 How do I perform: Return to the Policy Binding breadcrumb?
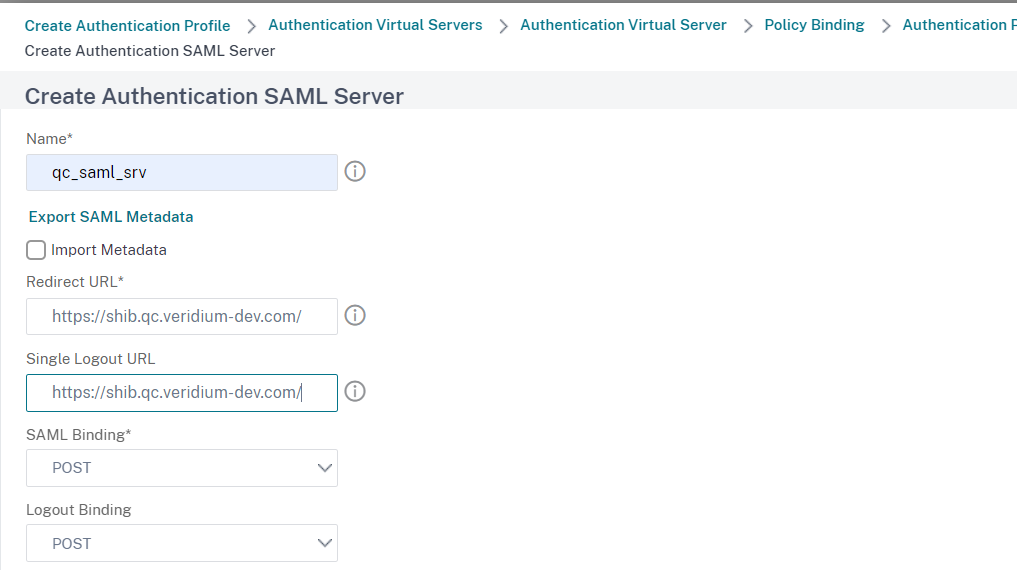[814, 25]
